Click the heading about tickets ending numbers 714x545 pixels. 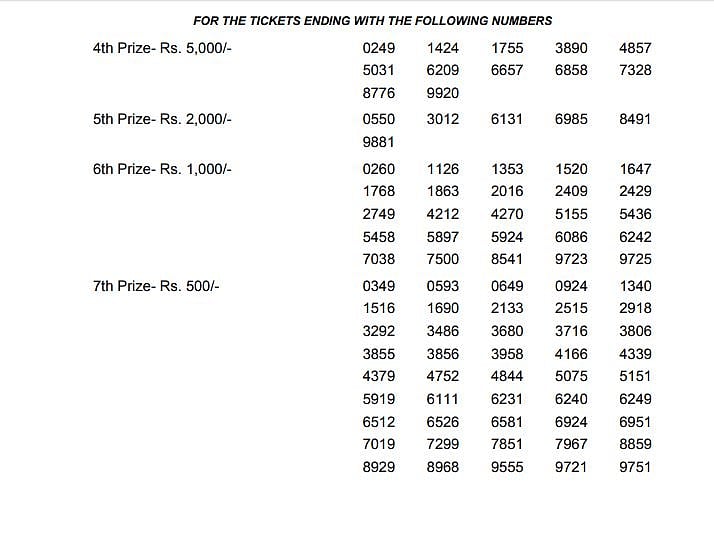click(x=372, y=20)
